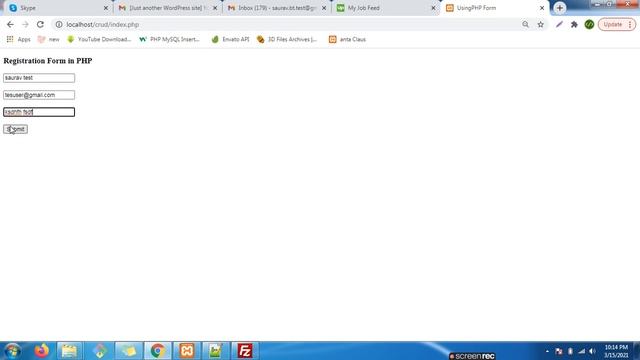Reload the current page
Screen dimensions: 640x360
tap(40, 24)
